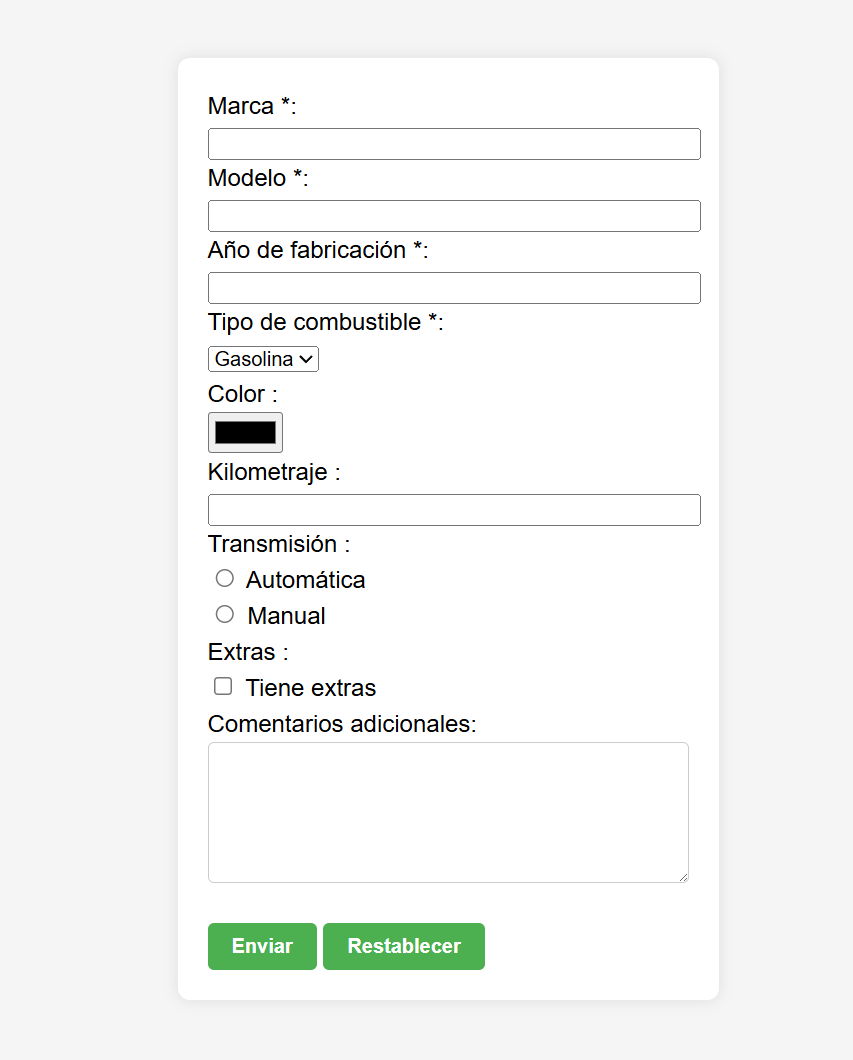Click the textarea resize handle corner

click(x=684, y=877)
